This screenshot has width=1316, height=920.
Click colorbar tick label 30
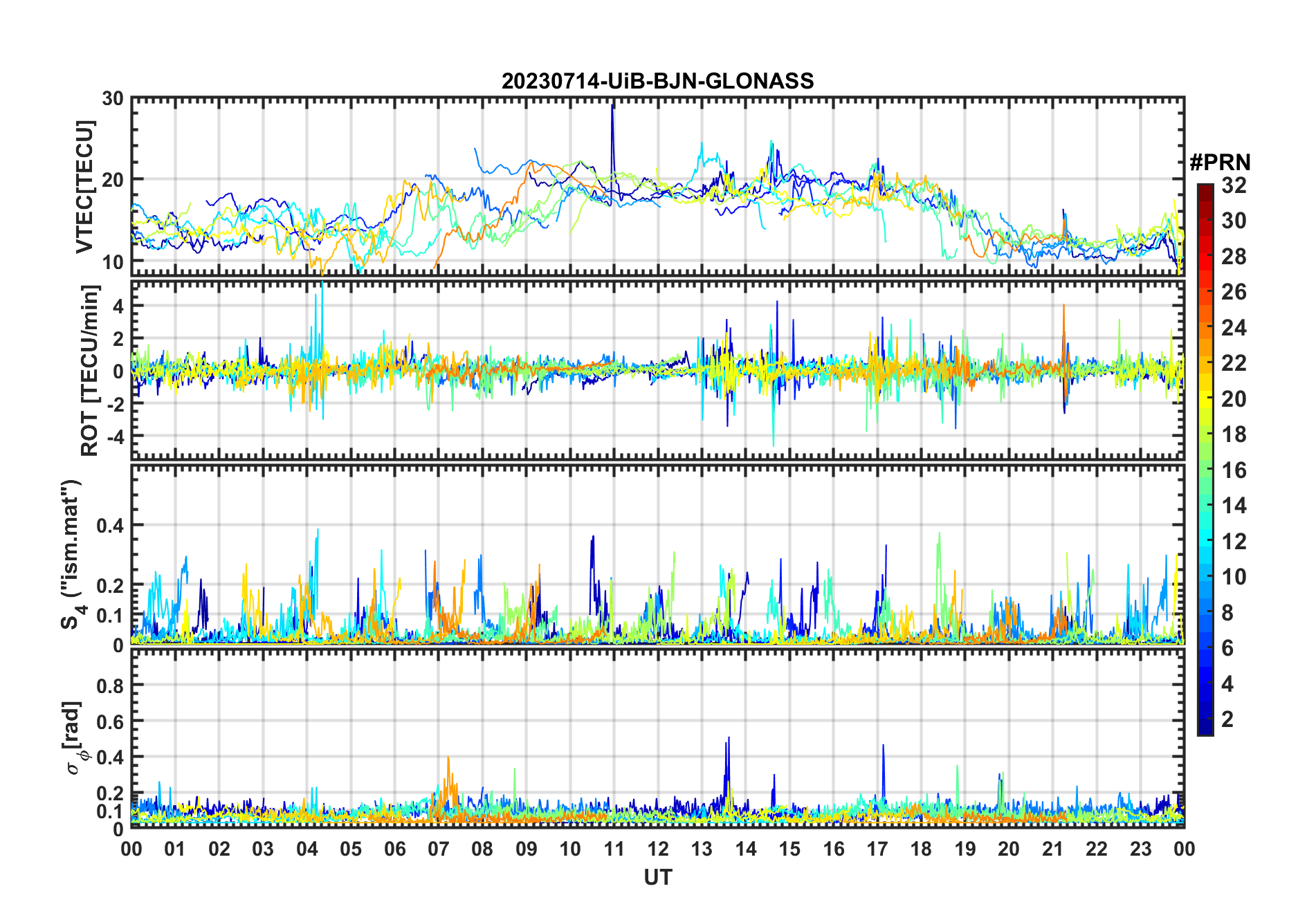(x=1234, y=221)
